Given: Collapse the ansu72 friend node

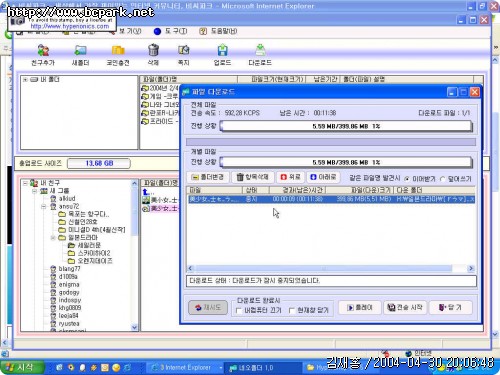Looking at the screenshot, I should (44, 207).
